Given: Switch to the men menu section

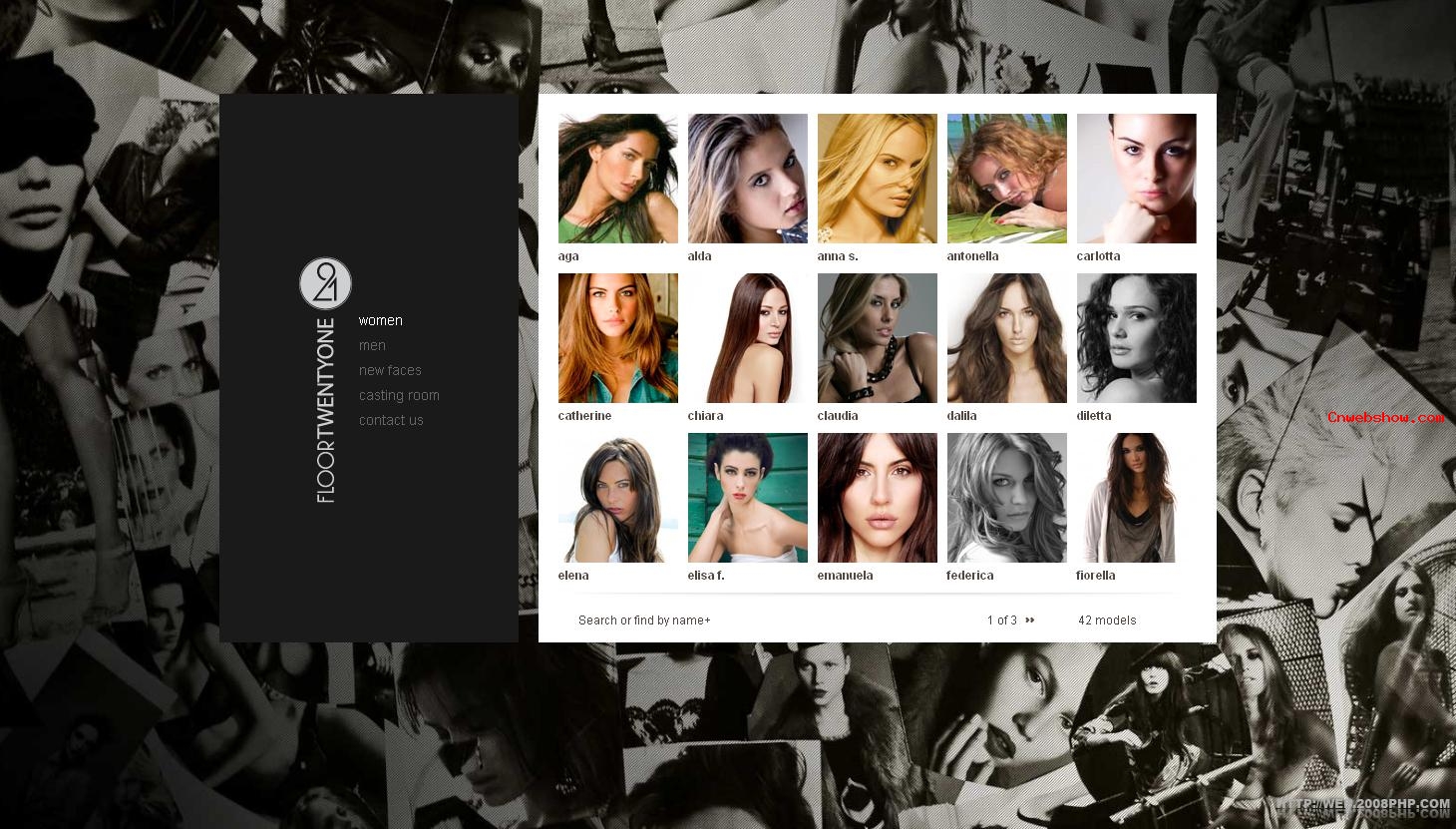Looking at the screenshot, I should (372, 345).
